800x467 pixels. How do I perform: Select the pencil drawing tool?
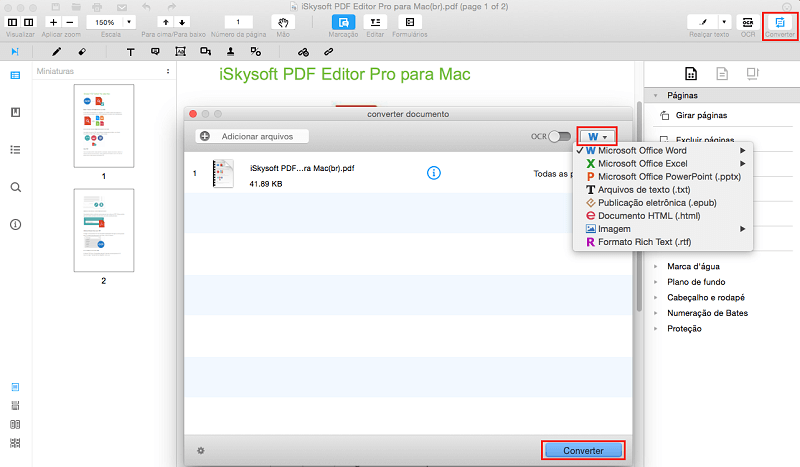[57, 52]
